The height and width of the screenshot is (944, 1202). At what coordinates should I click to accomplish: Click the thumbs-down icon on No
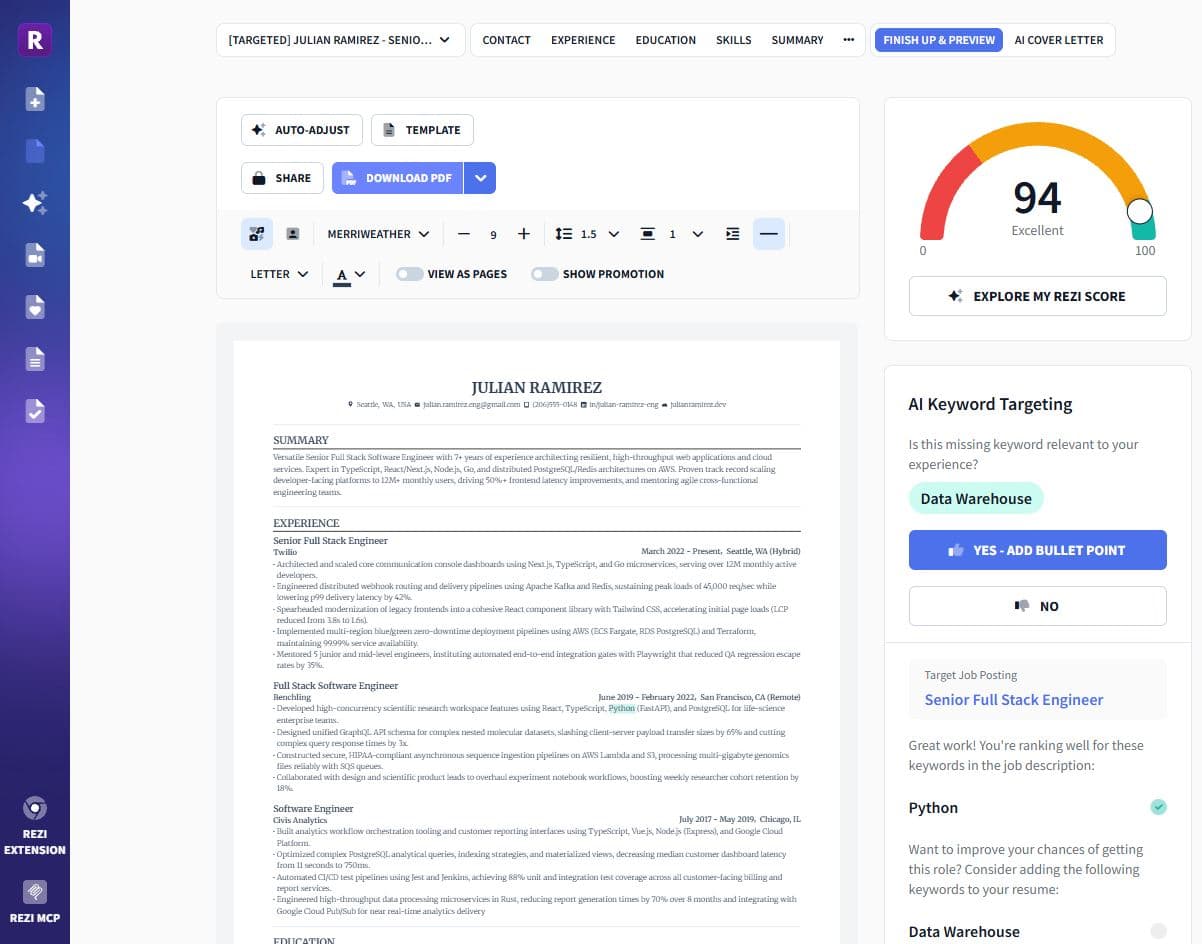(1022, 606)
